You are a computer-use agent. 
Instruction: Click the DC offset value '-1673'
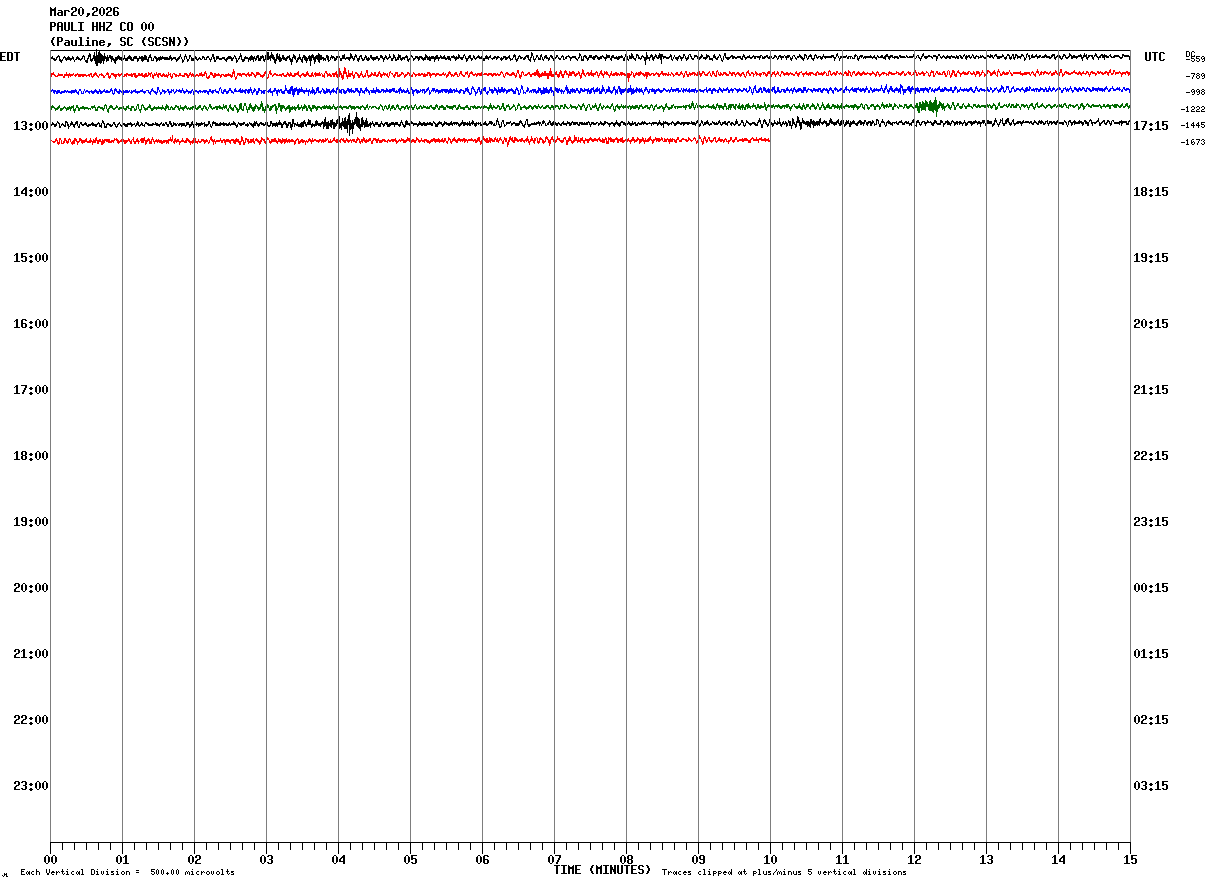[1193, 143]
